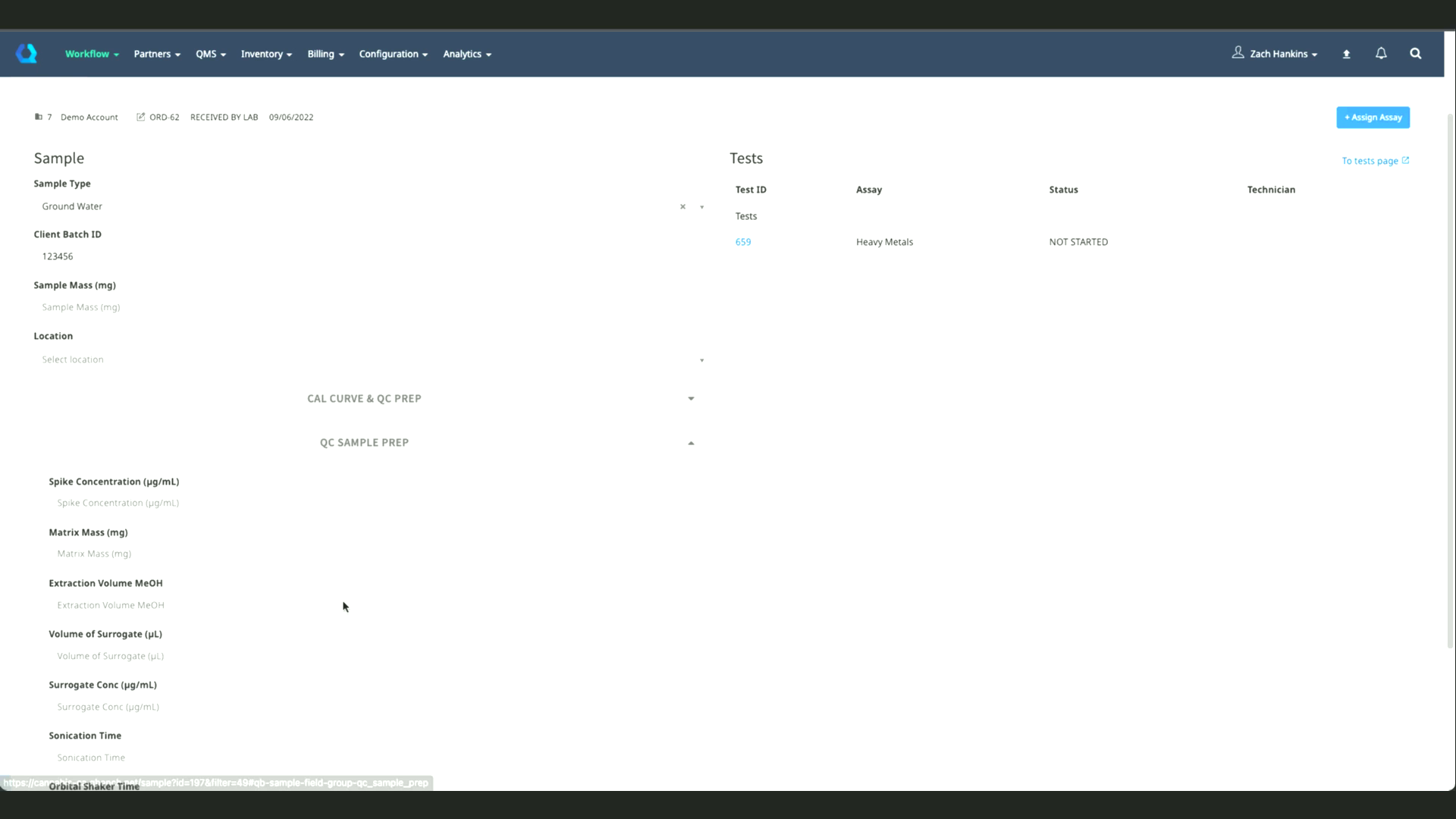
Task: Open the Inventory menu
Action: pos(266,54)
